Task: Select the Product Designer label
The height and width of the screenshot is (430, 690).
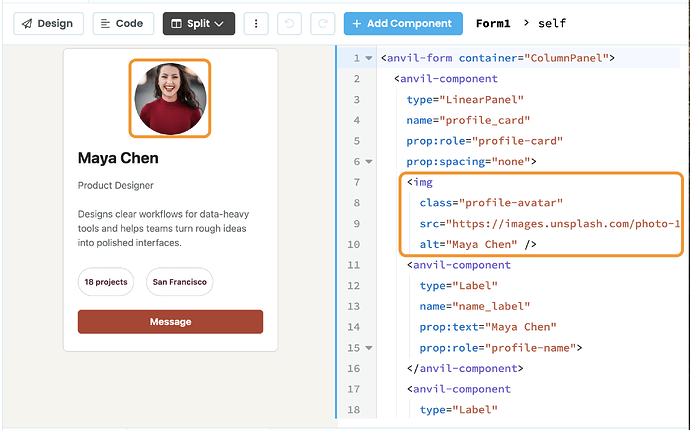Action: (116, 185)
